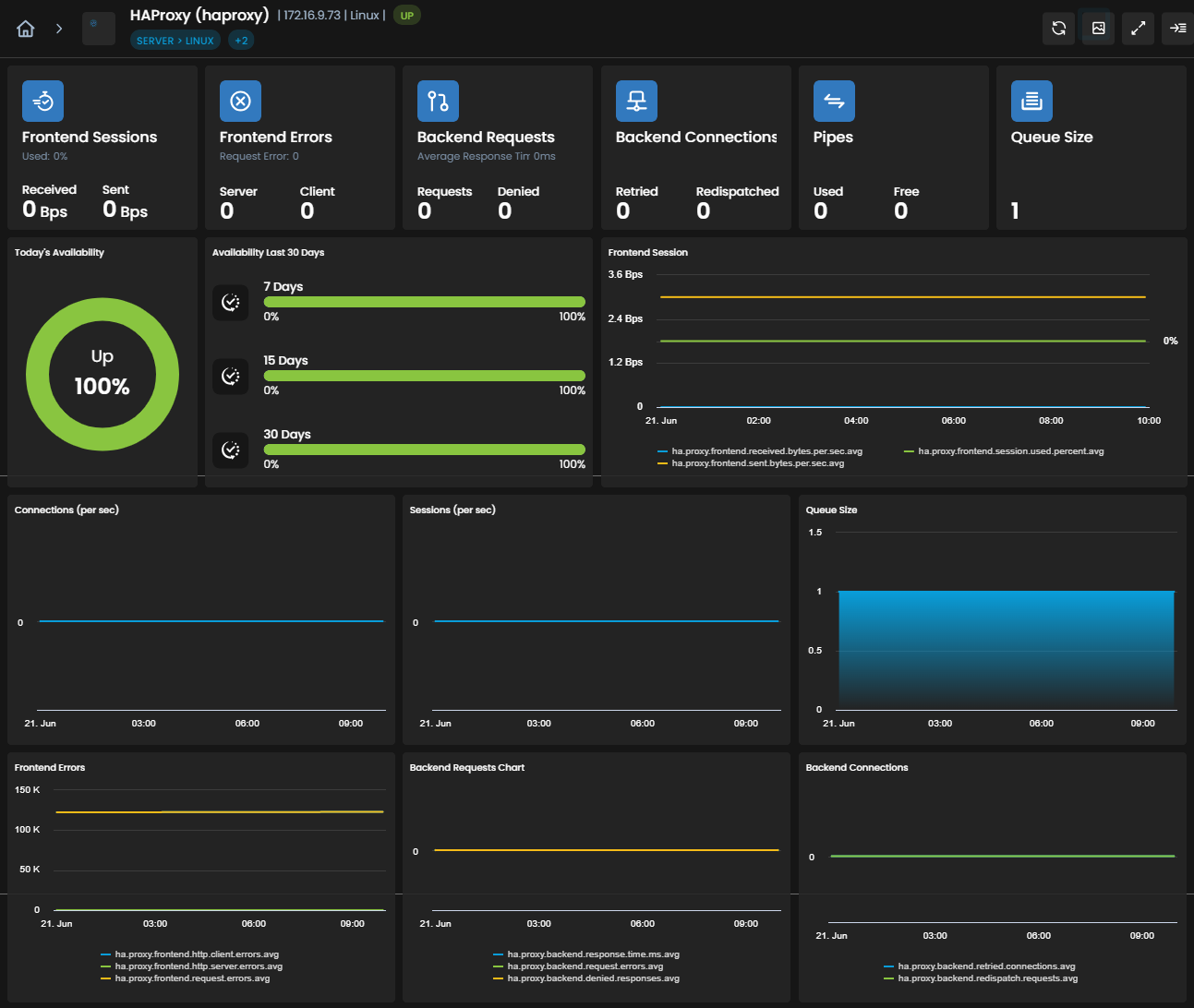Toggle http.client.errors series in Frontend Errors legend
The image size is (1194, 1008).
[190, 954]
